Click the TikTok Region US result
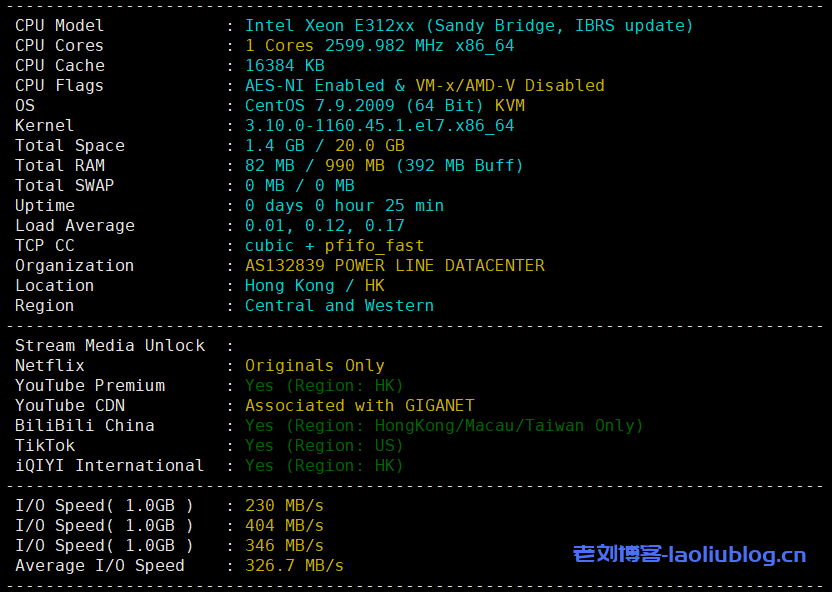Viewport: 832px width, 592px height. tap(324, 446)
